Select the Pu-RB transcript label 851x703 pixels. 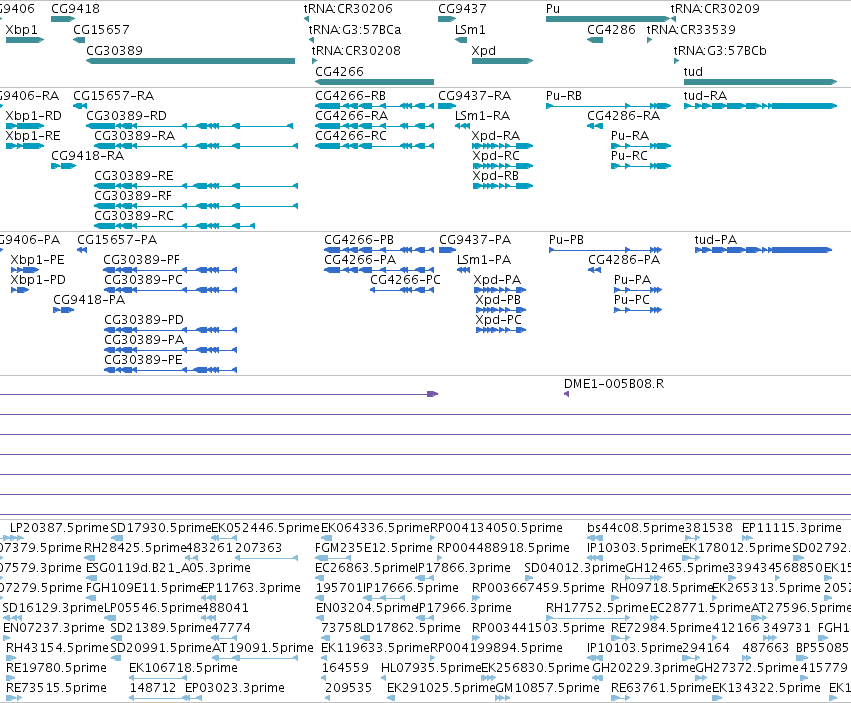pyautogui.click(x=564, y=96)
